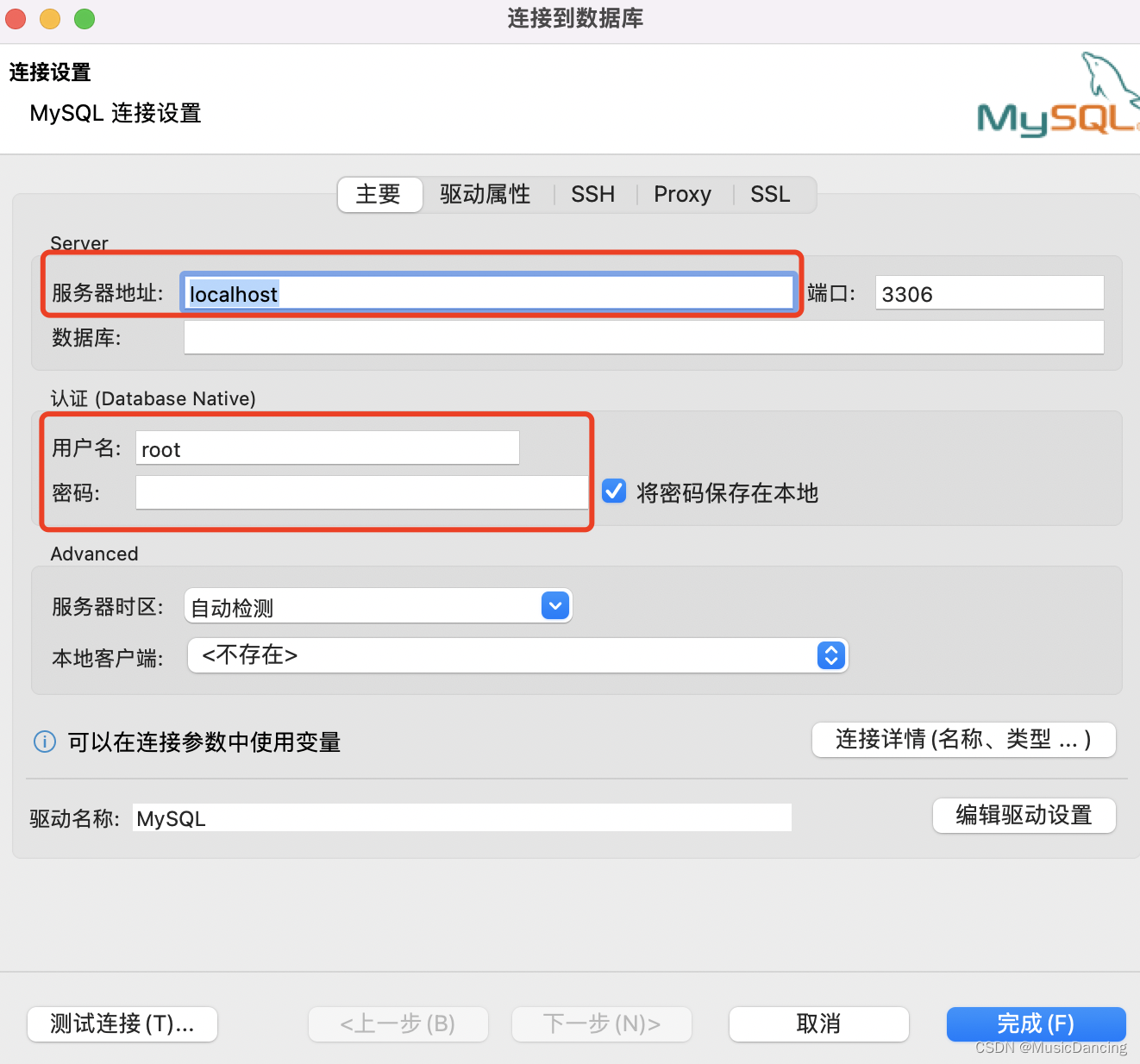Image resolution: width=1140 pixels, height=1064 pixels.
Task: Open the 本地客户端 dropdown showing <不存在>
Action: pos(509,655)
